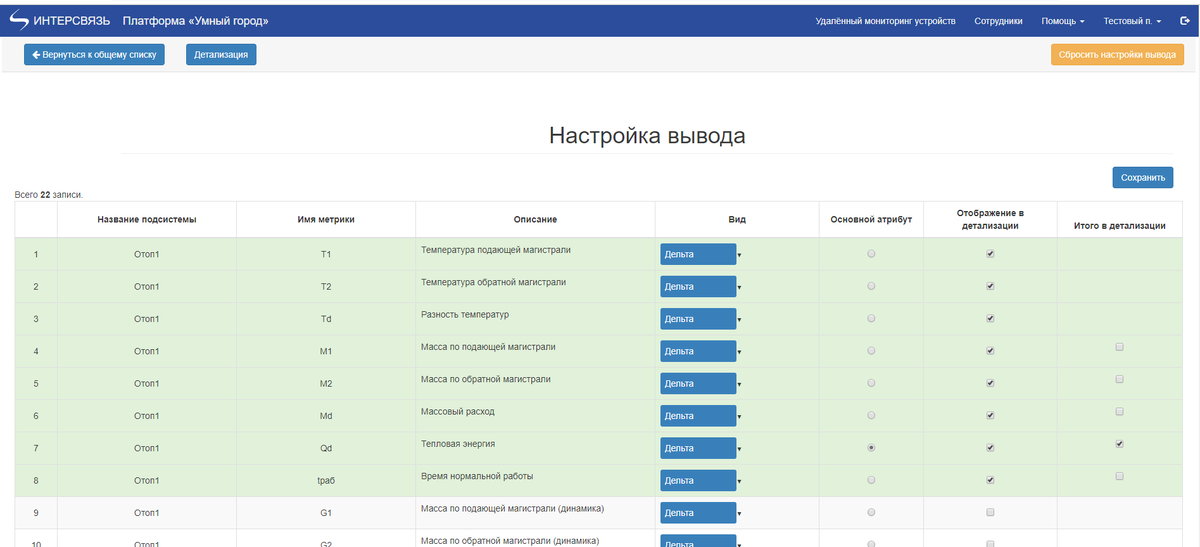Open the Вид dropdown for metric Md
Screen dimensions: 1200x547
[700, 416]
